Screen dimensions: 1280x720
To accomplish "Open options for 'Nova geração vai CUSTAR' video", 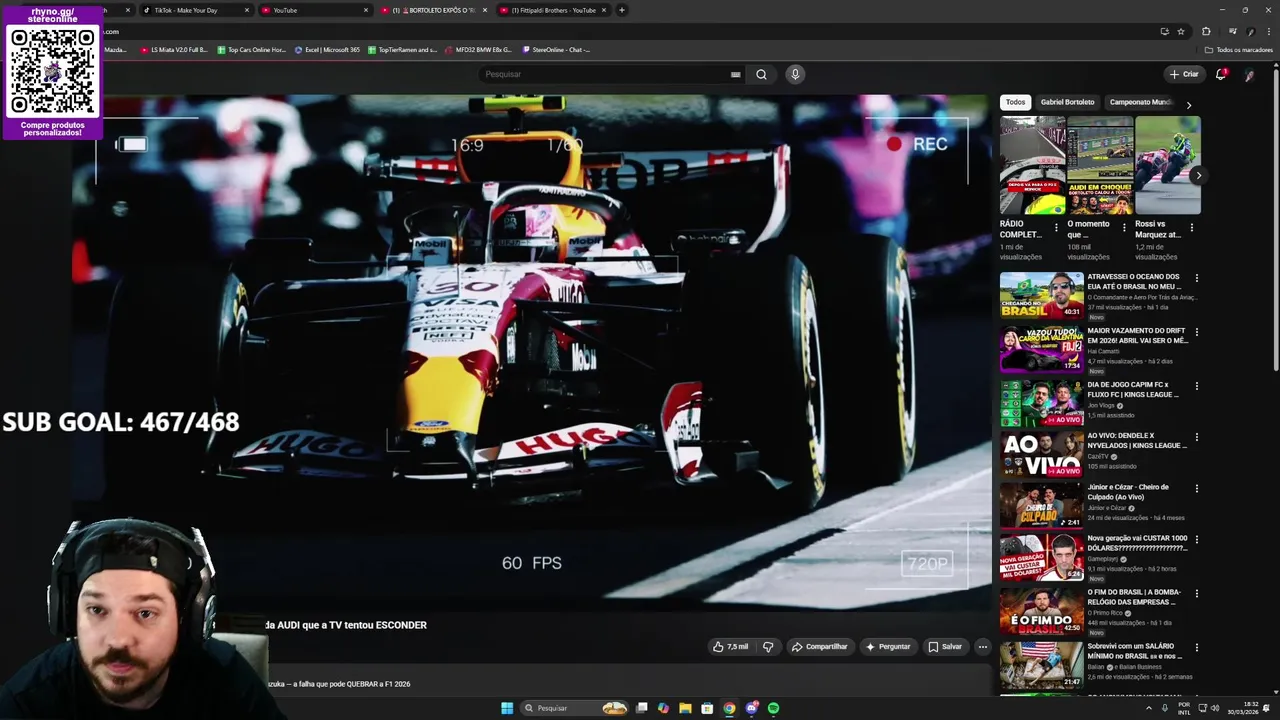I will (x=1196, y=540).
